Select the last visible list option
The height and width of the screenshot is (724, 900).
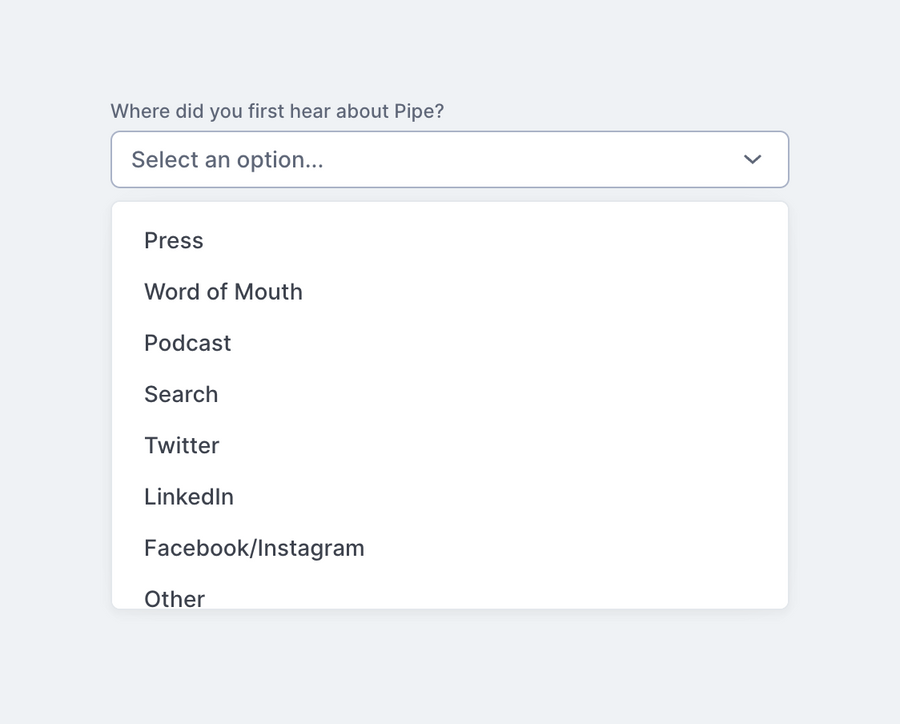(x=174, y=598)
